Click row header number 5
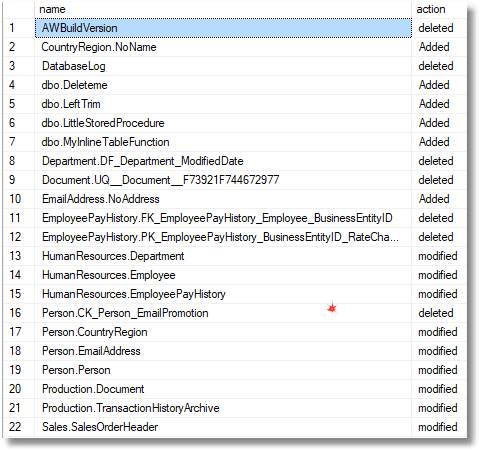Viewport: 481px width, 452px height. tap(19, 104)
